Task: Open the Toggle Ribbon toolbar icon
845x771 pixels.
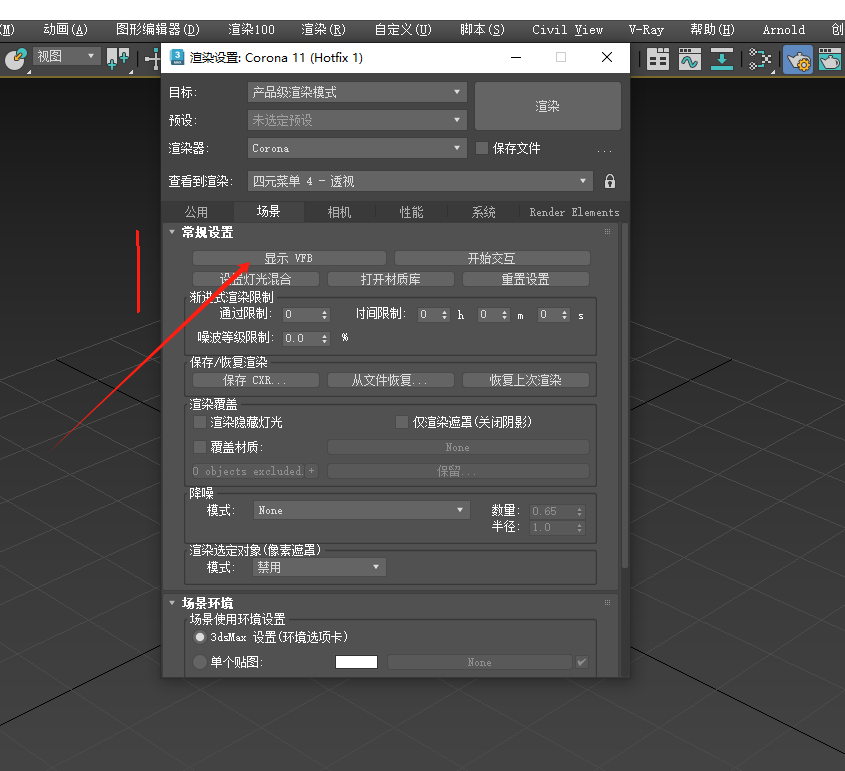Action: 657,59
